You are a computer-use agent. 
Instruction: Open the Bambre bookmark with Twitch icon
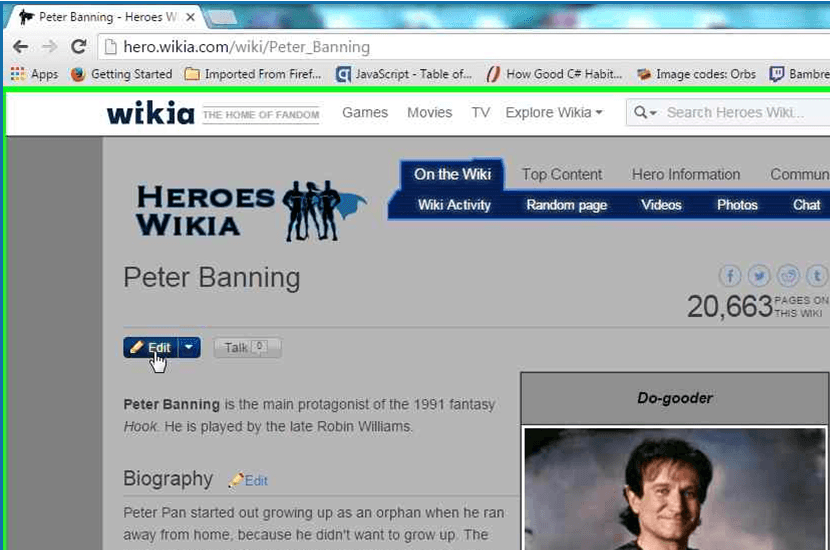(x=799, y=74)
